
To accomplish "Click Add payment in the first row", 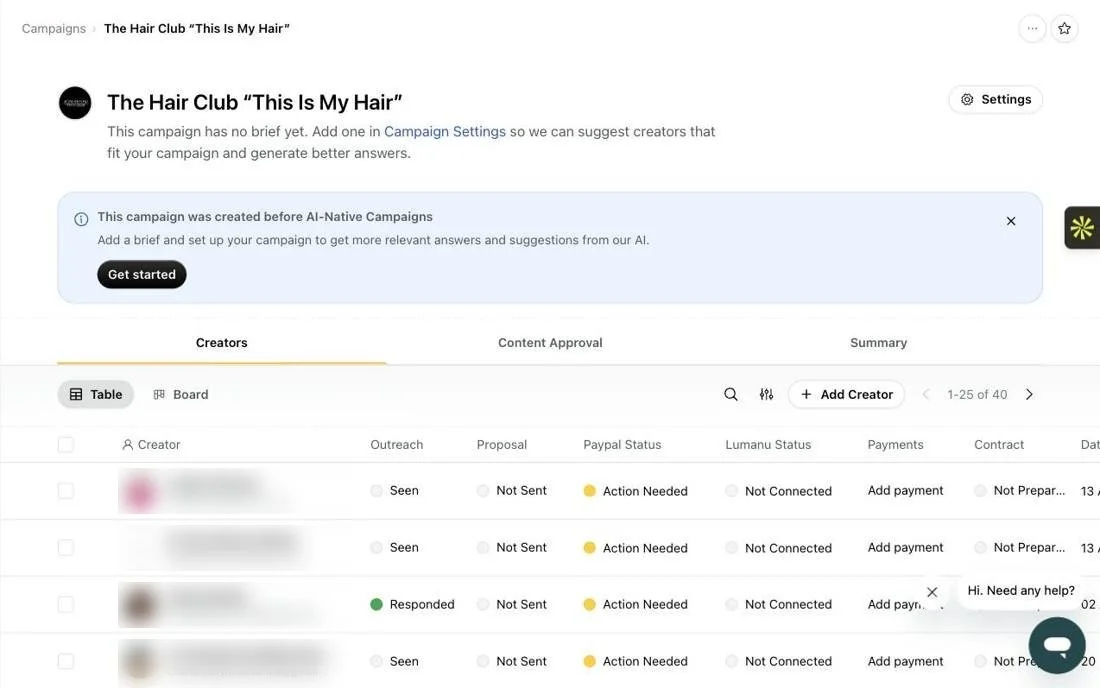I will 905,491.
